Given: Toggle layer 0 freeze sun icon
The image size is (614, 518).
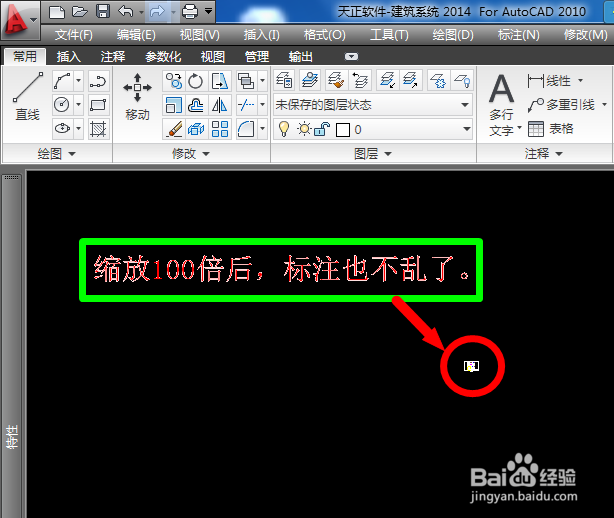Looking at the screenshot, I should point(304,129).
